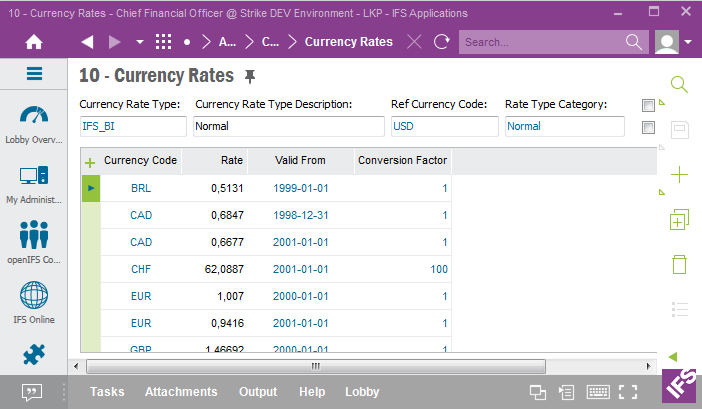Pin the Currency Rates page
The height and width of the screenshot is (409, 702).
[250, 77]
